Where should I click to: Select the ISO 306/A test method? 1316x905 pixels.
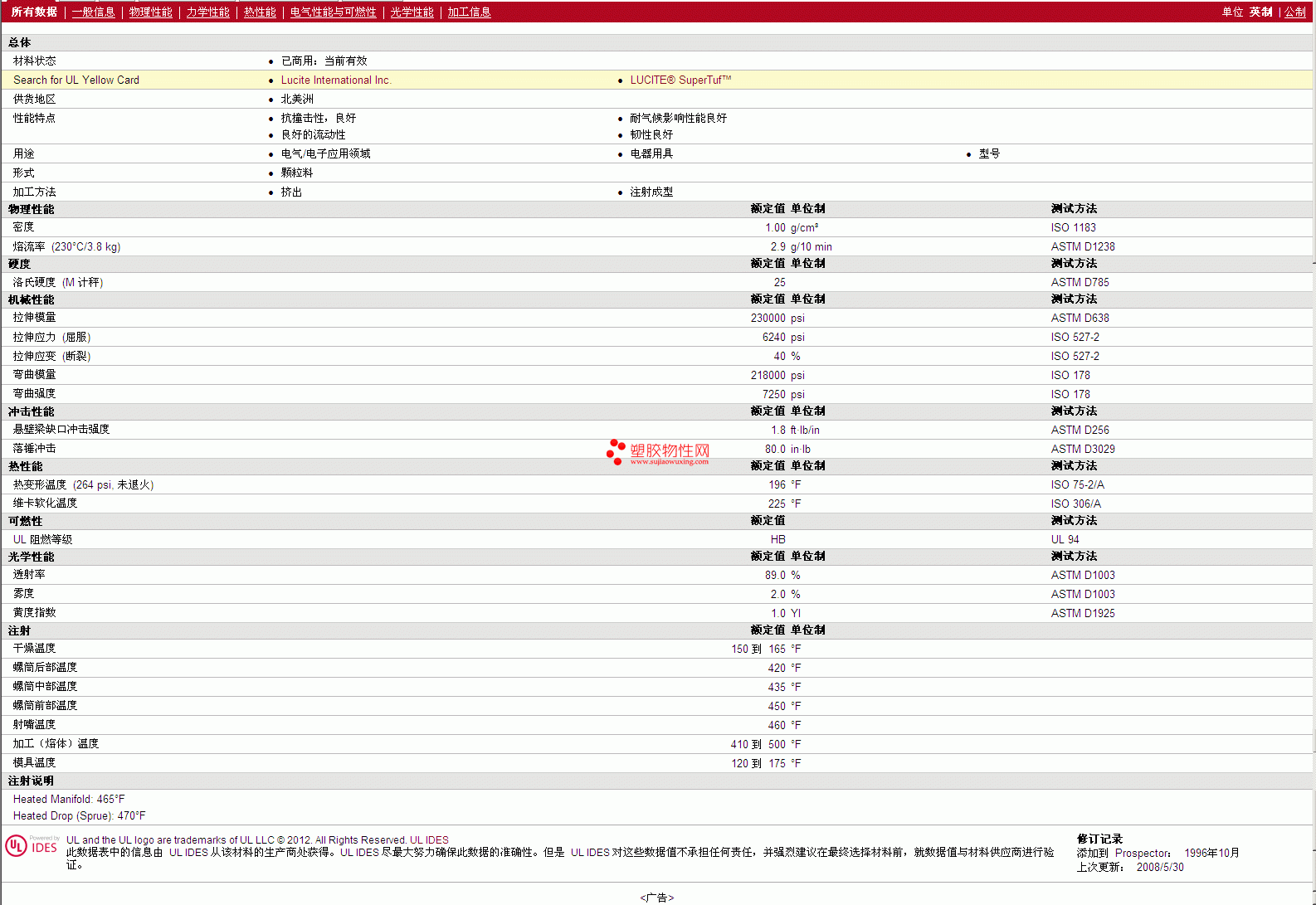[x=1076, y=504]
